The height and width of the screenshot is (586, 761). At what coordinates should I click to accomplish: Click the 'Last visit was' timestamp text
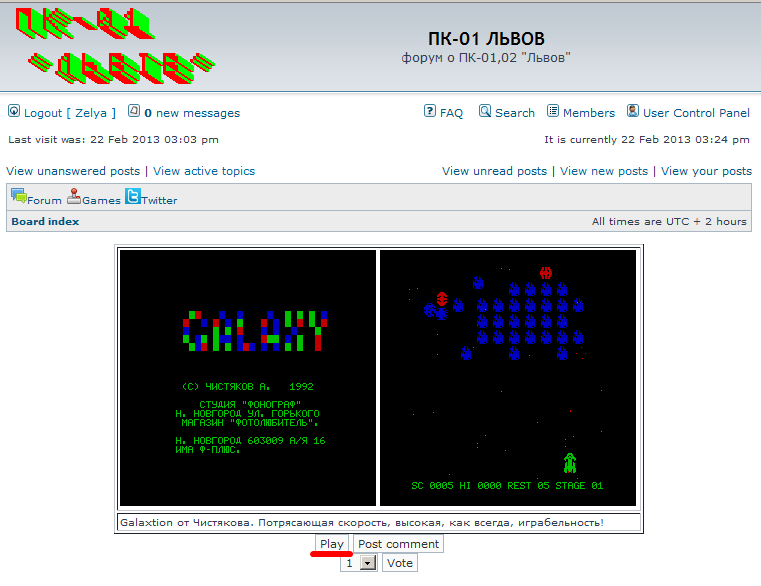tap(113, 139)
